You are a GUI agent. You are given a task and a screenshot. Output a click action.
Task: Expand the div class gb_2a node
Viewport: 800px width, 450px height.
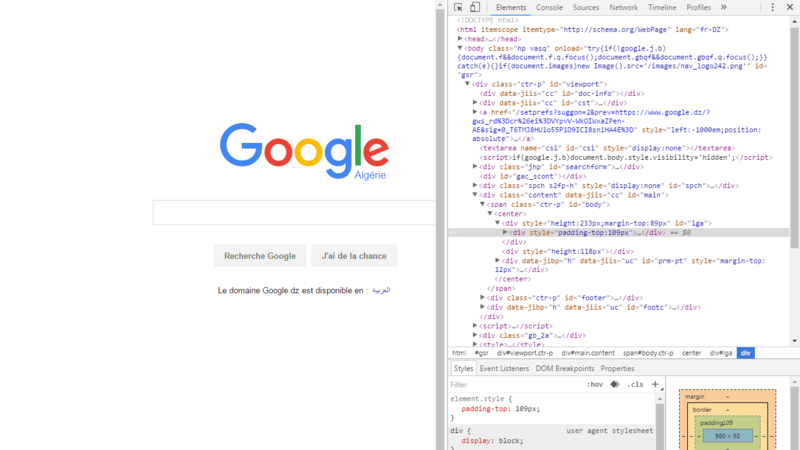tap(474, 335)
